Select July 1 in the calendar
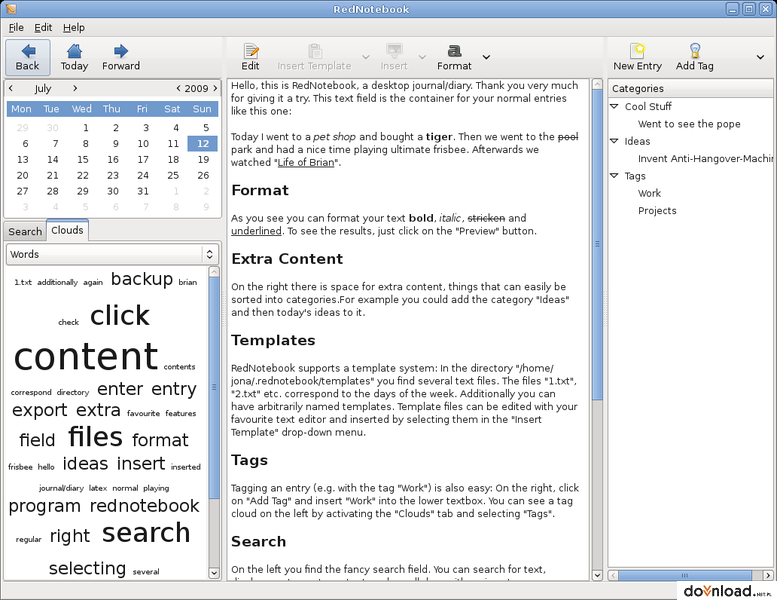The image size is (777, 600). (x=86, y=128)
